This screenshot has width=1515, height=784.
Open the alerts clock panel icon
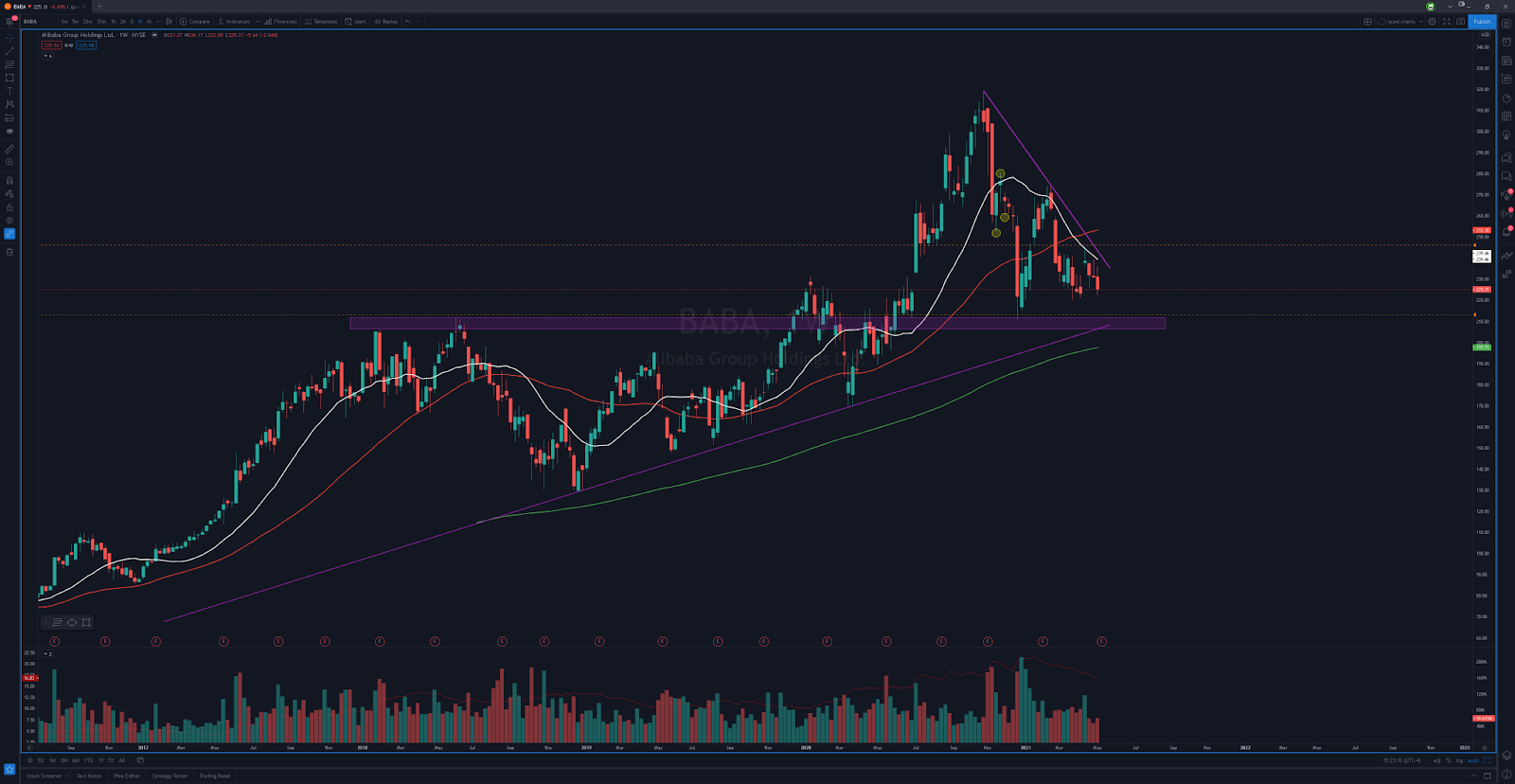[x=1506, y=43]
